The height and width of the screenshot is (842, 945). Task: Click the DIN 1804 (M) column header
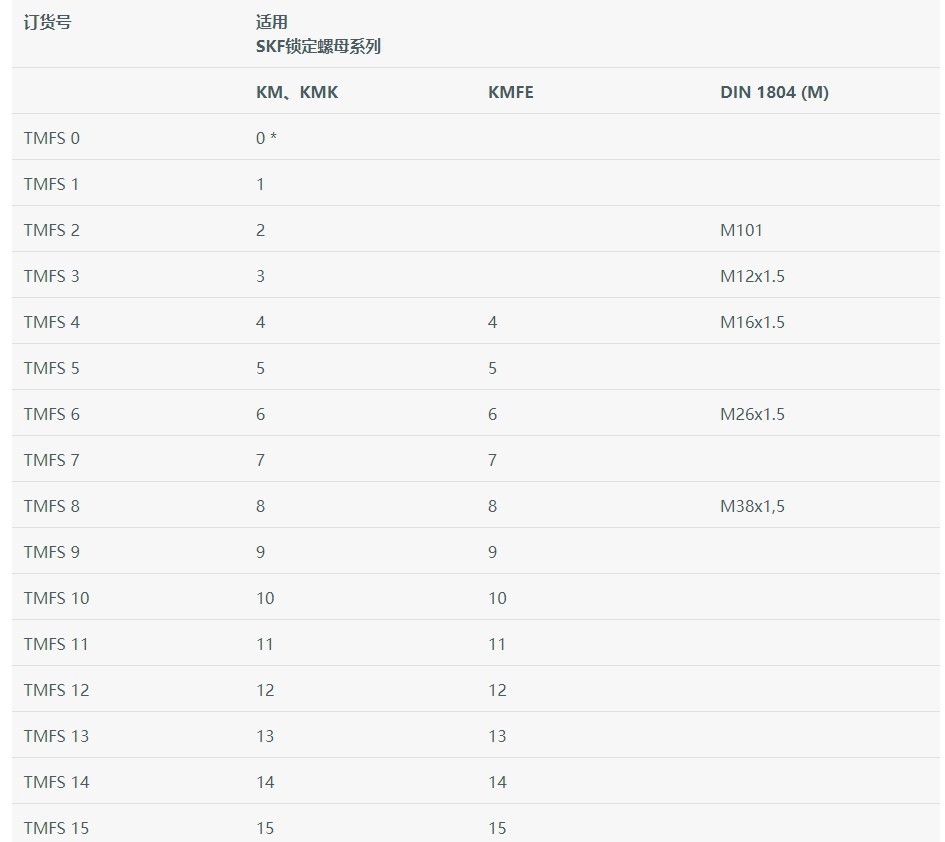pos(774,92)
